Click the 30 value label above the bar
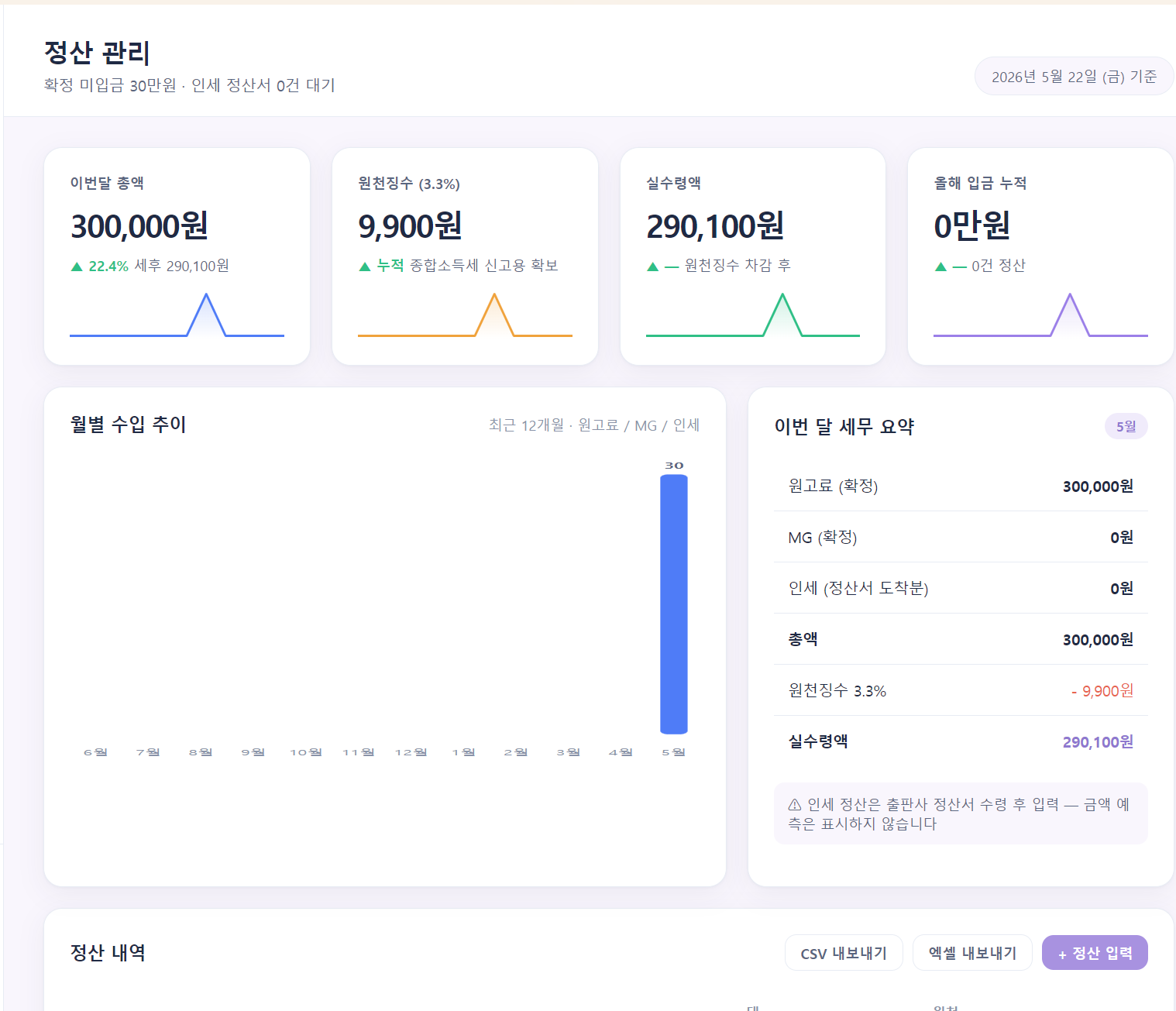Image resolution: width=1176 pixels, height=1011 pixels. [674, 466]
